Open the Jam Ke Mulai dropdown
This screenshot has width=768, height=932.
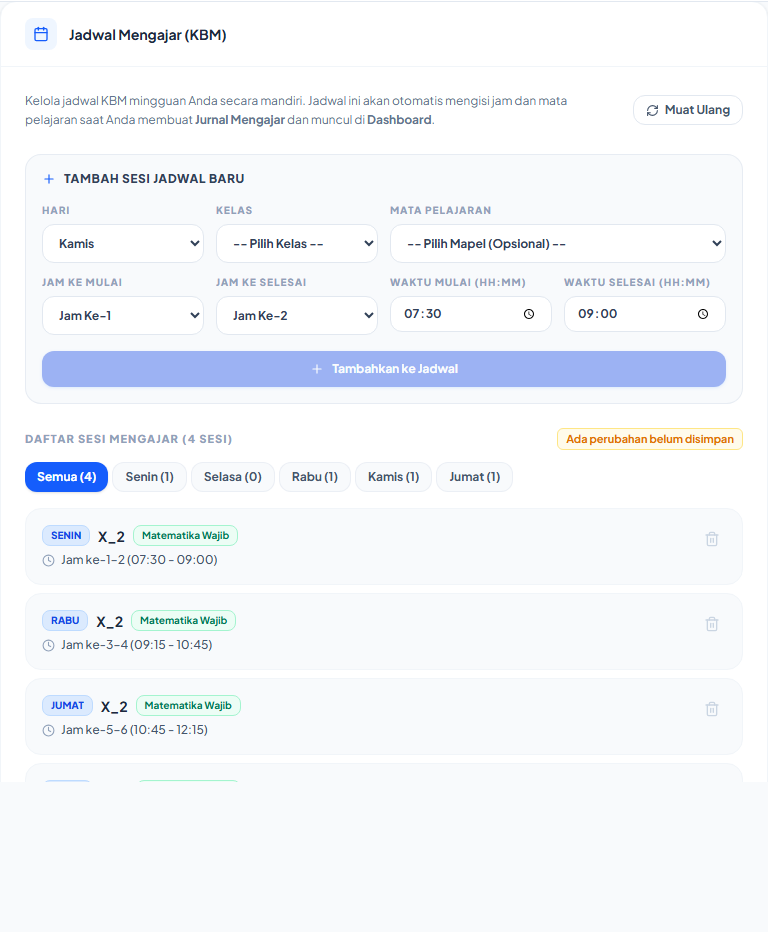(123, 316)
